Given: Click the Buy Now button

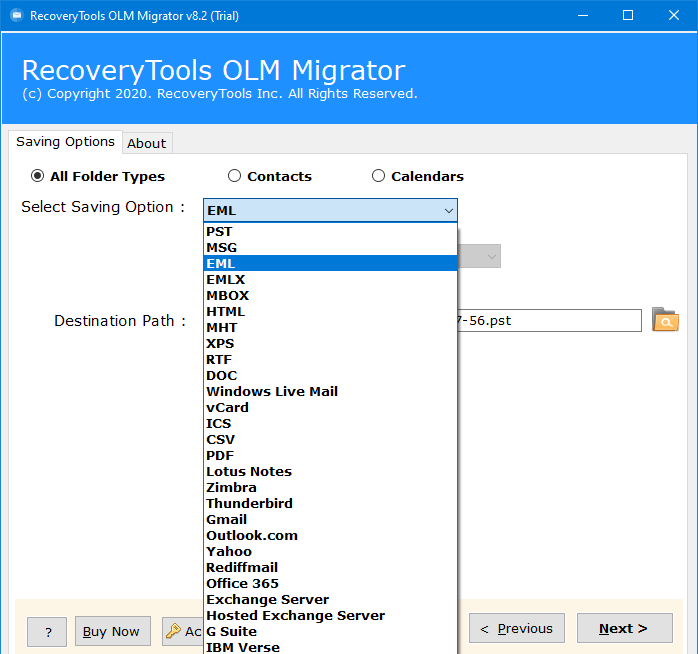Looking at the screenshot, I should 113,631.
